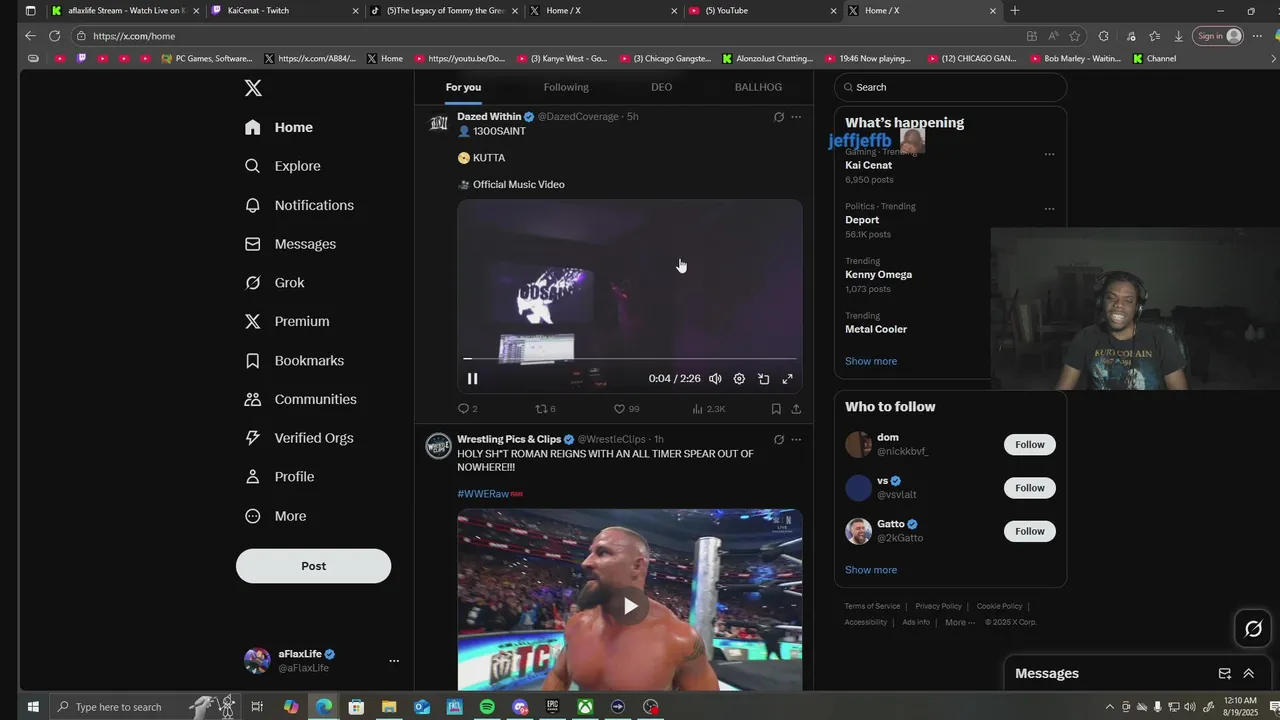The image size is (1280, 720).
Task: Switch to the BALLHOG tab
Action: (758, 87)
